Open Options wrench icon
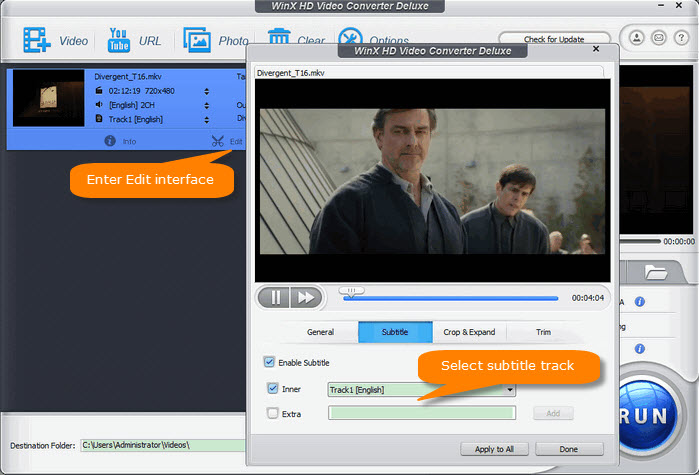This screenshot has height=475, width=699. [350, 36]
